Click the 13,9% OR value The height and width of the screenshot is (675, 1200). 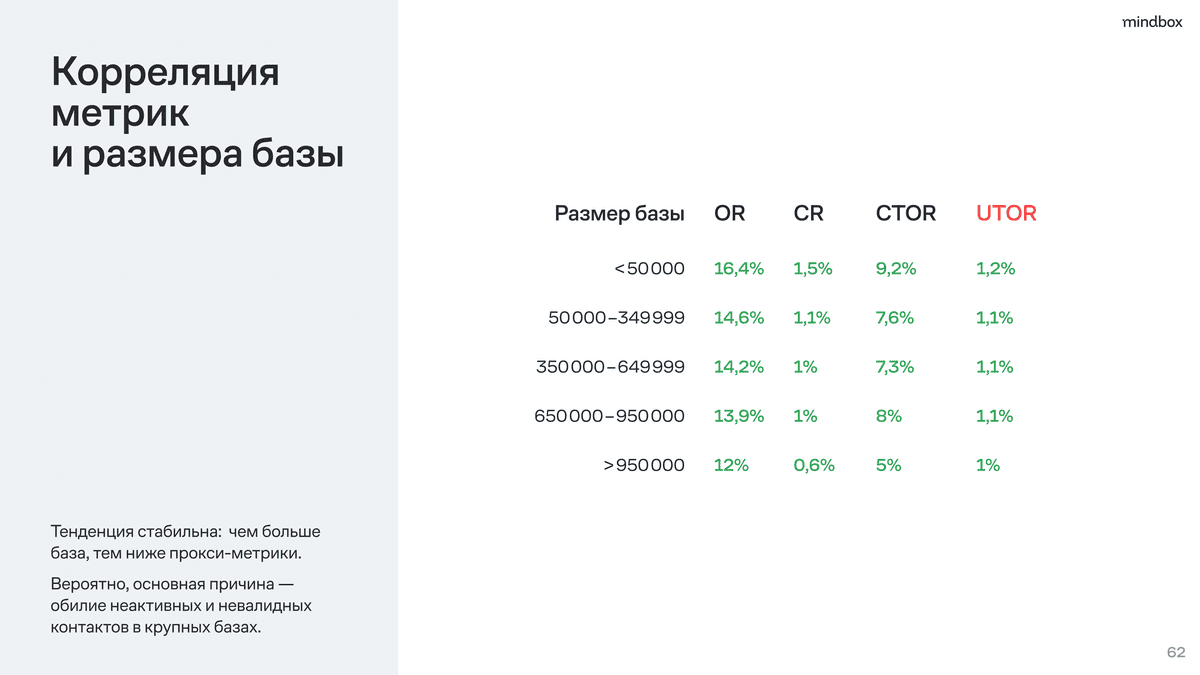tap(739, 416)
